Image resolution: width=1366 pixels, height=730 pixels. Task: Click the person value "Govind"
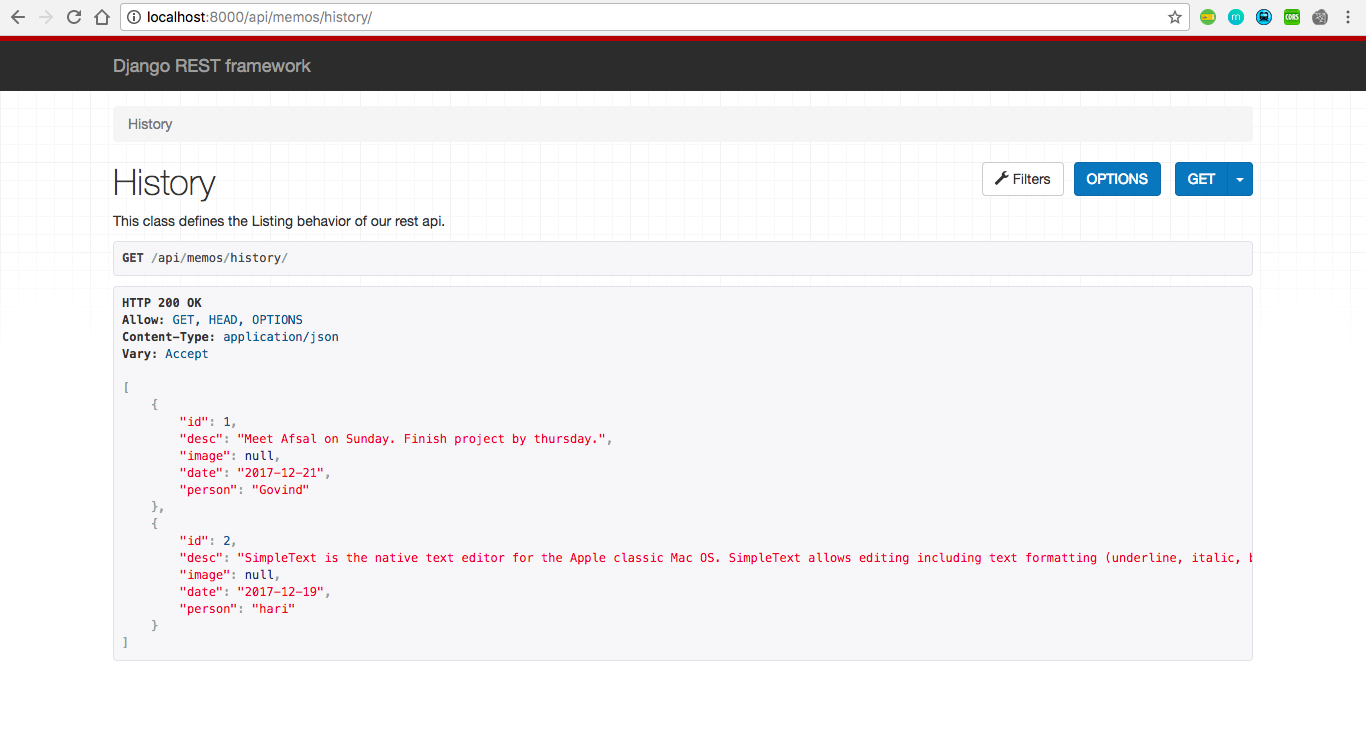[x=280, y=490]
